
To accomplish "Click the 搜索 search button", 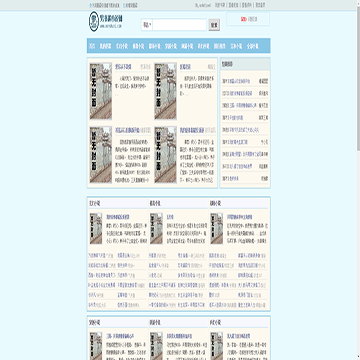I will pyautogui.click(x=214, y=25).
